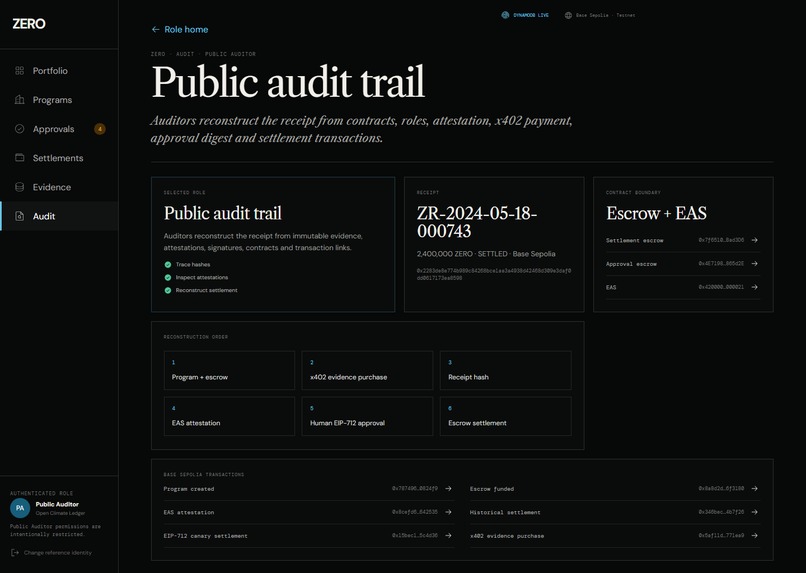The height and width of the screenshot is (573, 806).
Task: Click the arrow for Escrow funded transaction
Action: click(754, 489)
